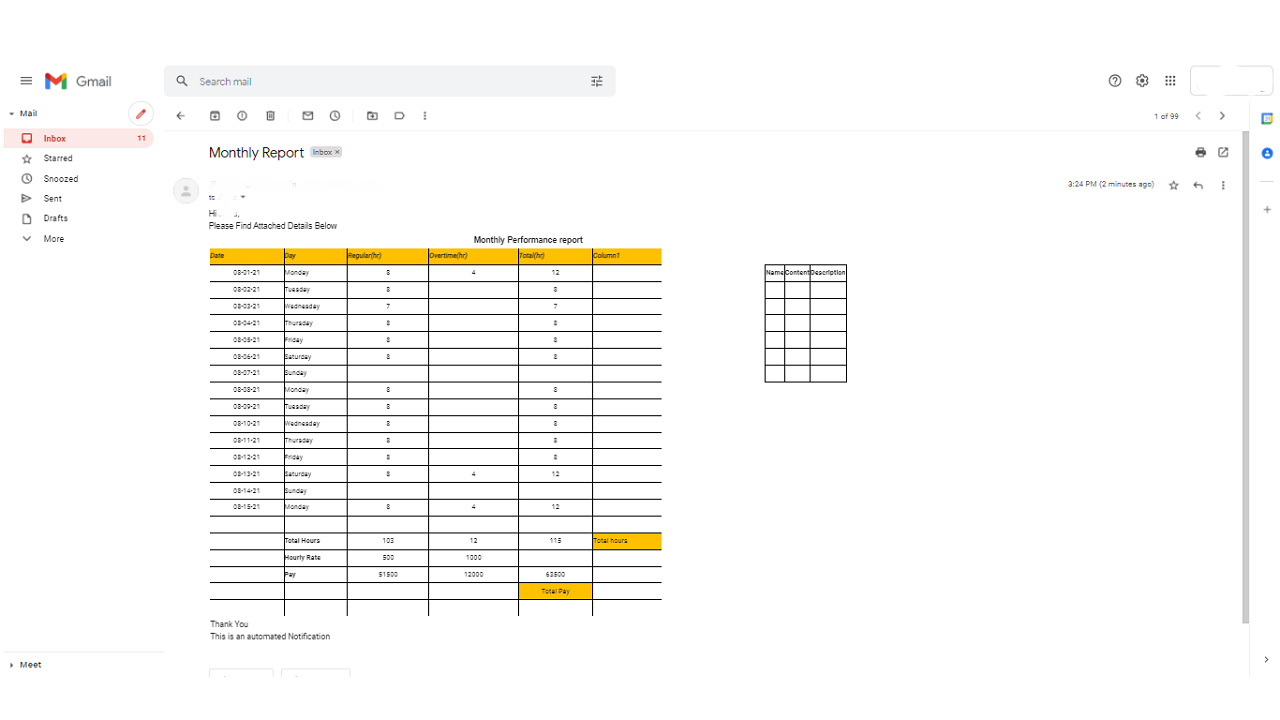The width and height of the screenshot is (1280, 720).
Task: Click the Search mail field
Action: pos(390,81)
